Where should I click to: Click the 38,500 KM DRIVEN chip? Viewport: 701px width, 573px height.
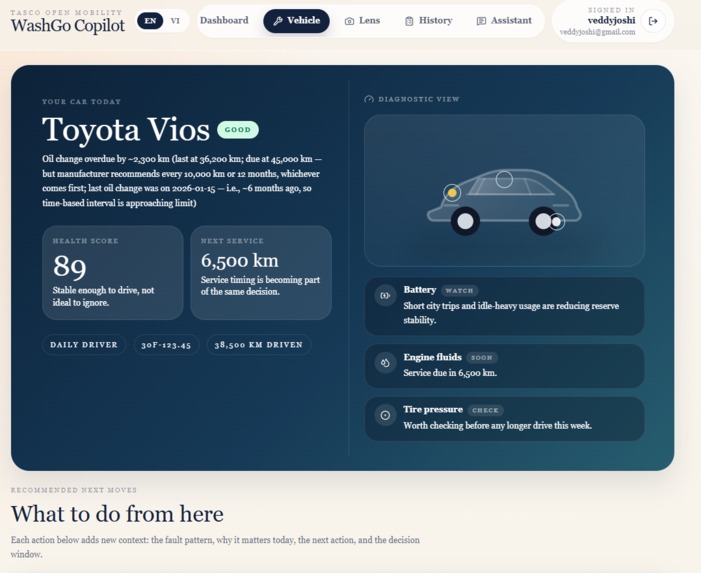(x=259, y=345)
